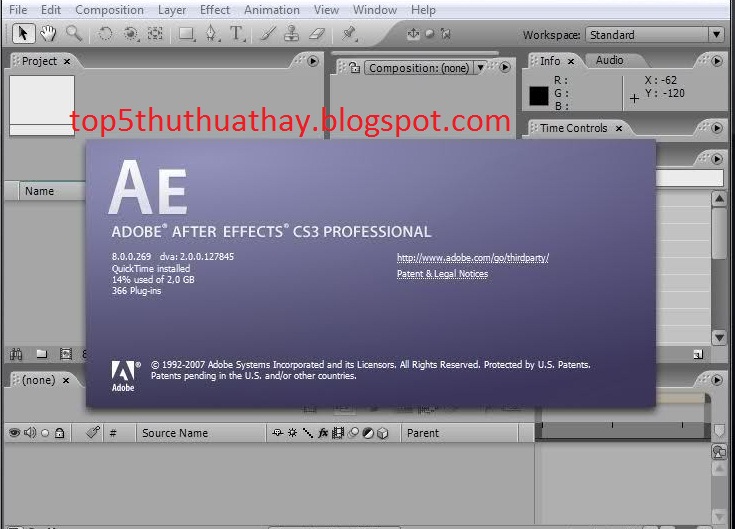735x529 pixels.
Task: Select the Info panel tab
Action: pyautogui.click(x=550, y=61)
